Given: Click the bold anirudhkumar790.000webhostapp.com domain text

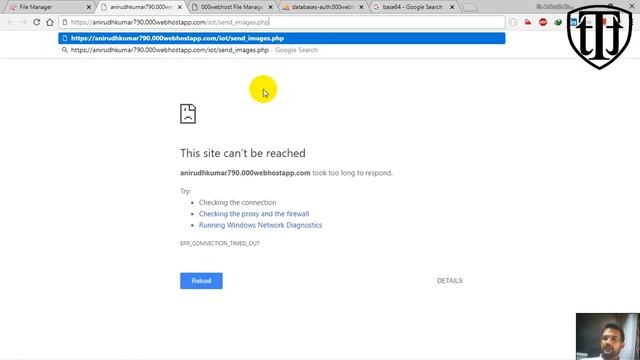Looking at the screenshot, I should pyautogui.click(x=245, y=173).
